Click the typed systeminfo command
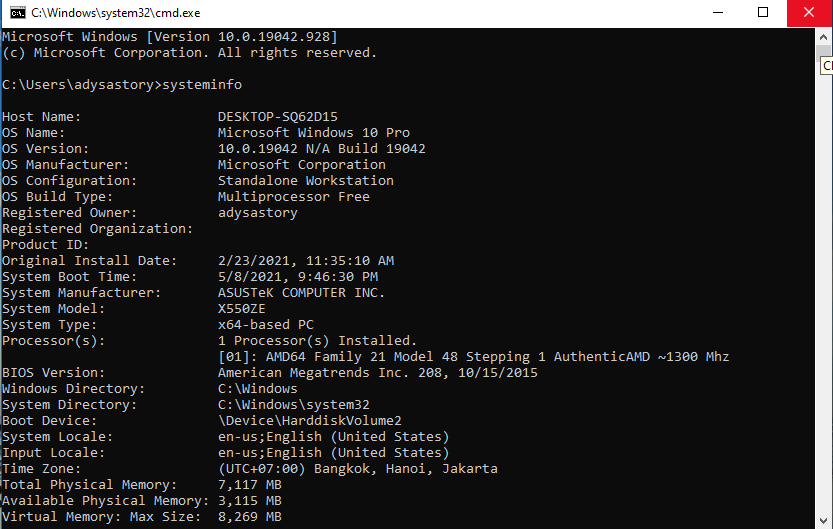The image size is (833, 529). coord(202,85)
